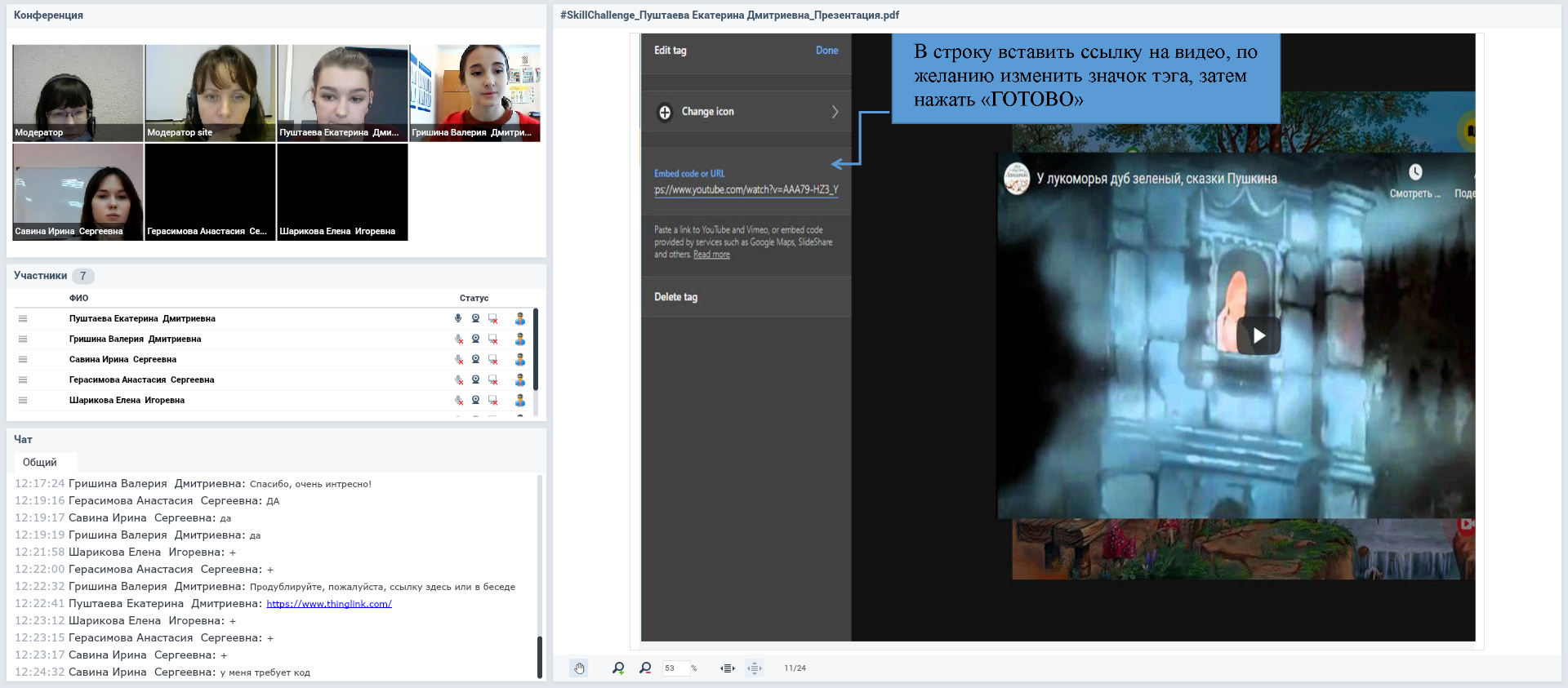Image resolution: width=1568 pixels, height=688 pixels.
Task: Click role icon for Пуштаева Екатерина Дмитриевна
Action: coord(520,318)
